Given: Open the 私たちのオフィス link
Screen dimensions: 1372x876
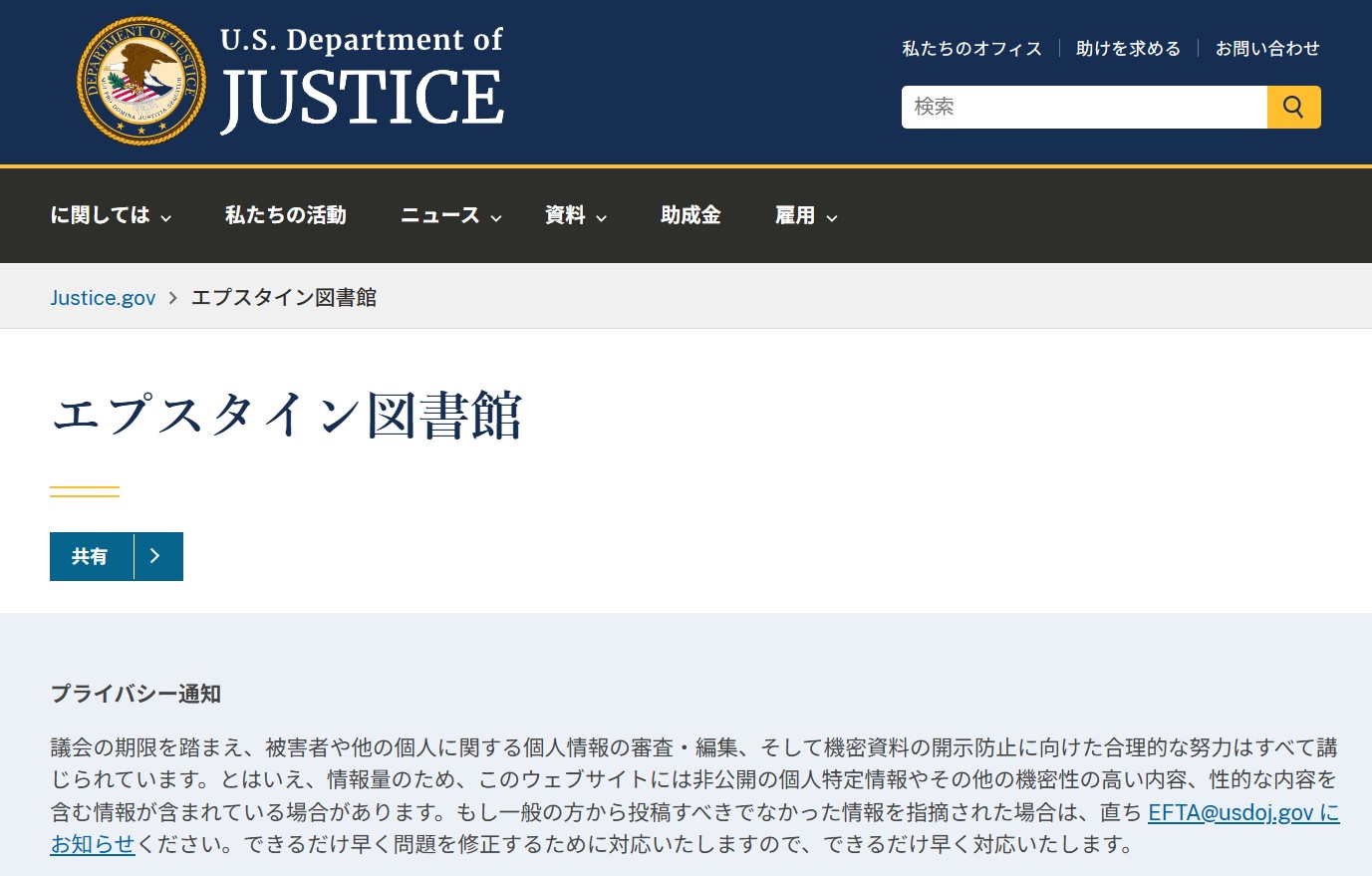Looking at the screenshot, I should [971, 48].
